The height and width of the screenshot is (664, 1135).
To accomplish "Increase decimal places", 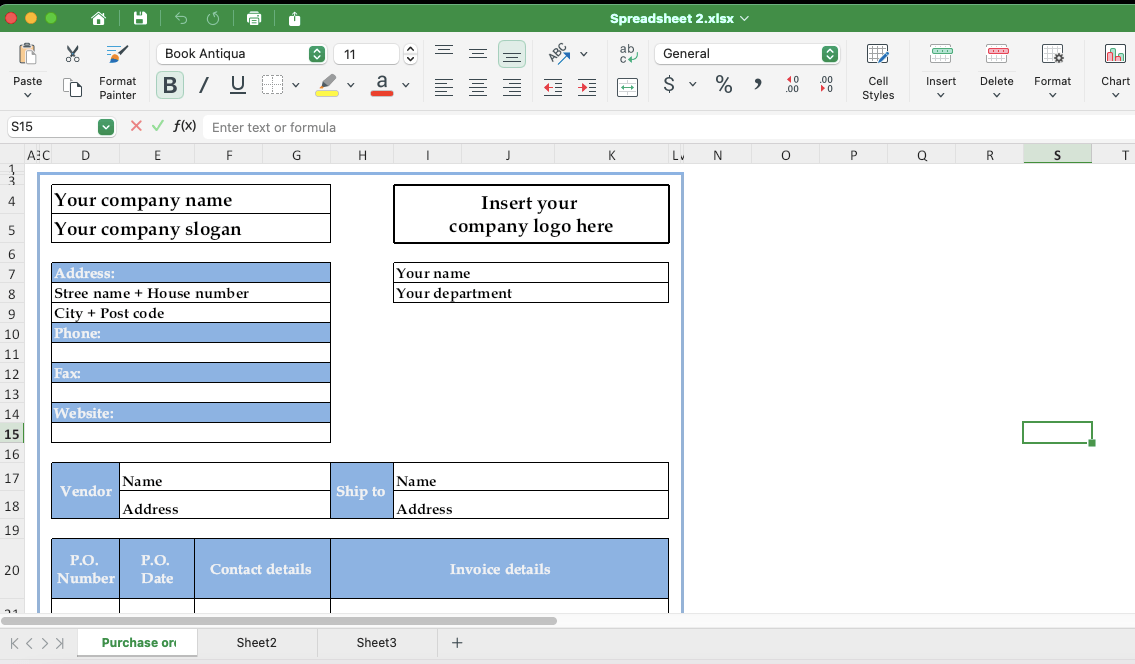I will [792, 85].
